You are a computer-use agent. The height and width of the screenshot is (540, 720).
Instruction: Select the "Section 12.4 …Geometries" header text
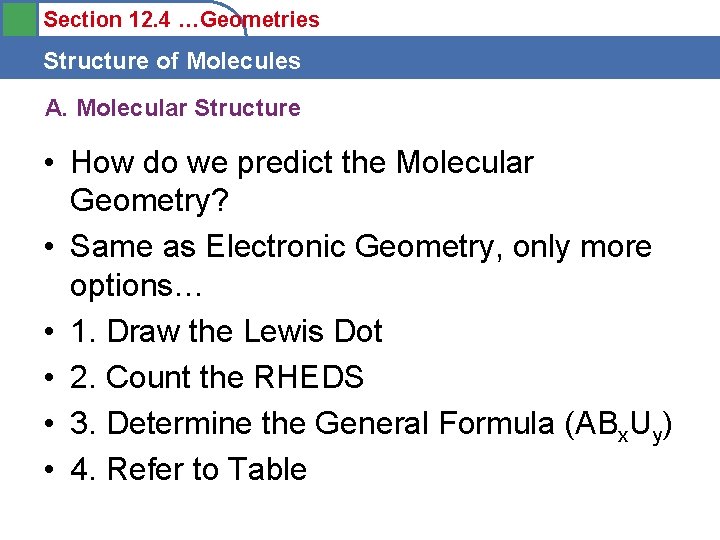click(182, 19)
